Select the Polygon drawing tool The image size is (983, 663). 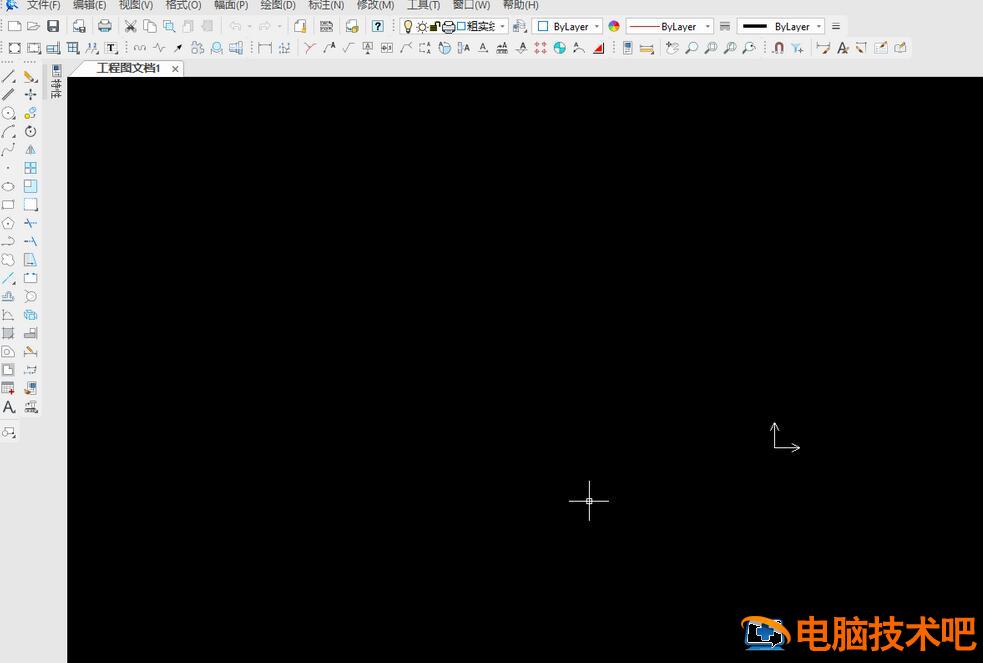8,223
